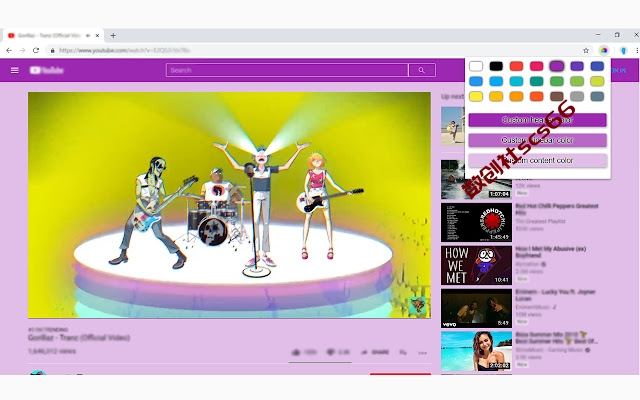This screenshot has height=400, width=640.
Task: View site info via the padlock icon
Action: (52, 50)
